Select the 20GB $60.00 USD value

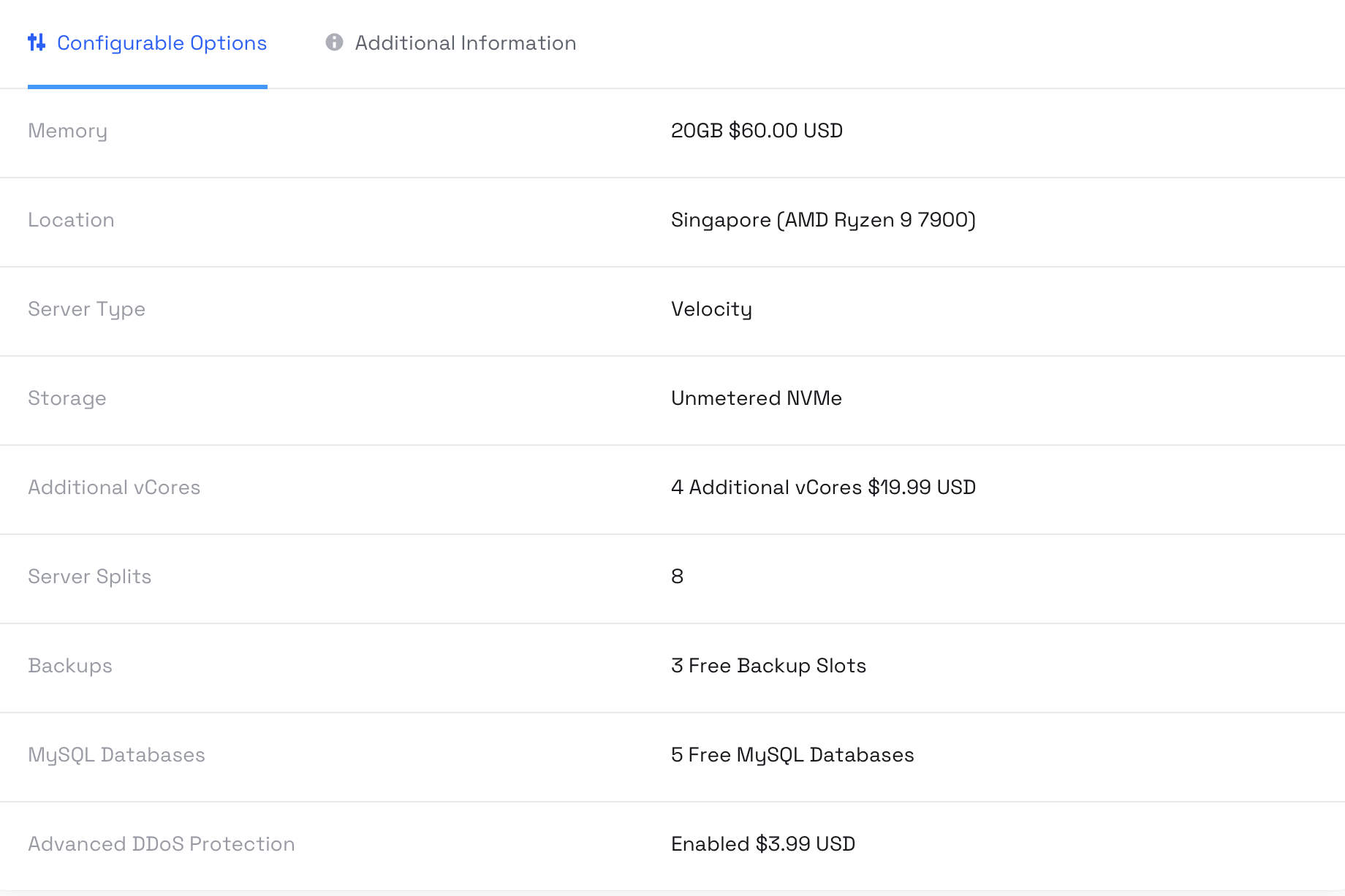757,131
